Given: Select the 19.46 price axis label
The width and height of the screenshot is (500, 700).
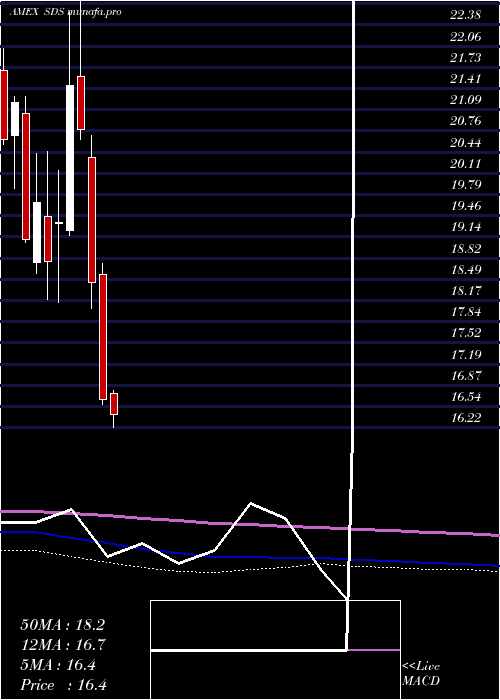Looking at the screenshot, I should (x=466, y=206).
